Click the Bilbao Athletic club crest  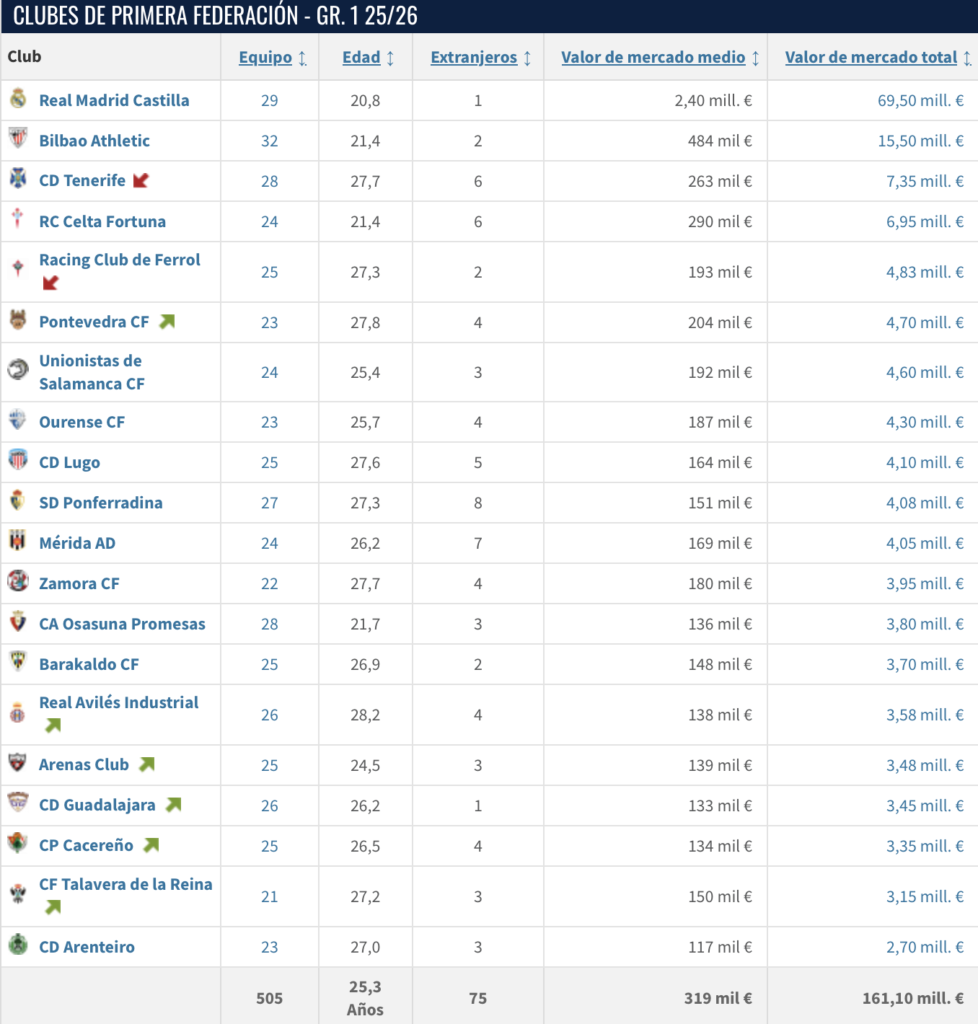coord(18,139)
